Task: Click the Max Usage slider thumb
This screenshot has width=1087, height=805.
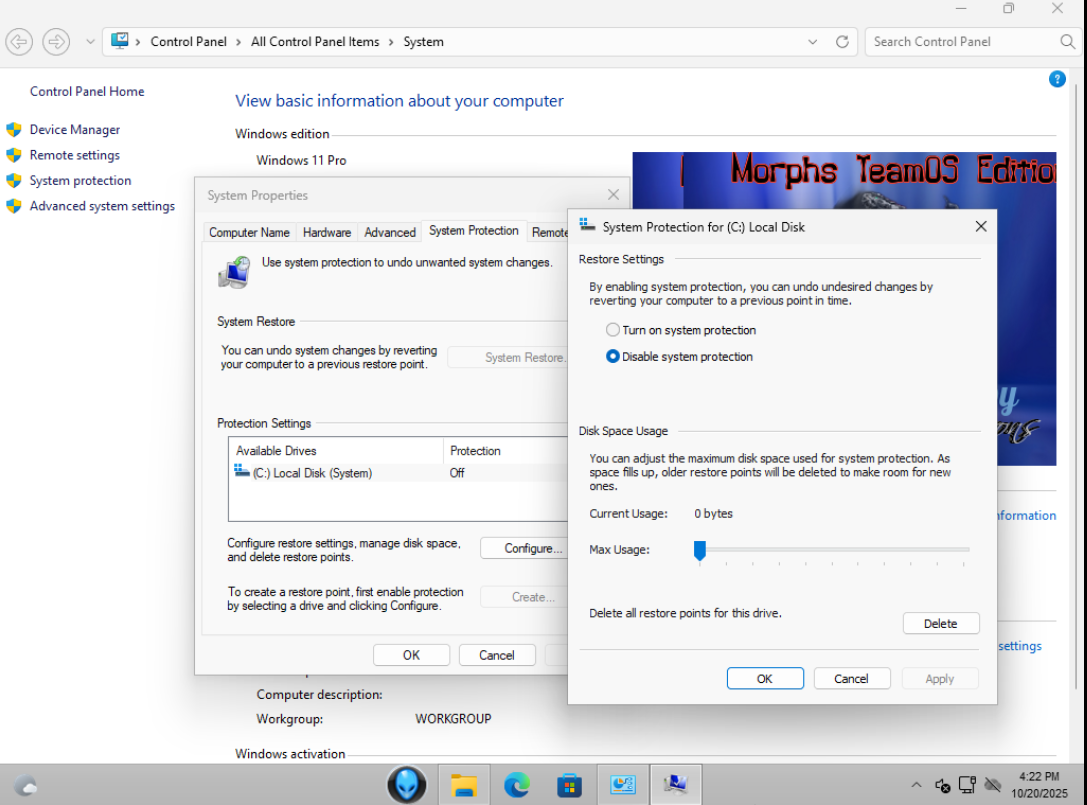Action: (699, 551)
